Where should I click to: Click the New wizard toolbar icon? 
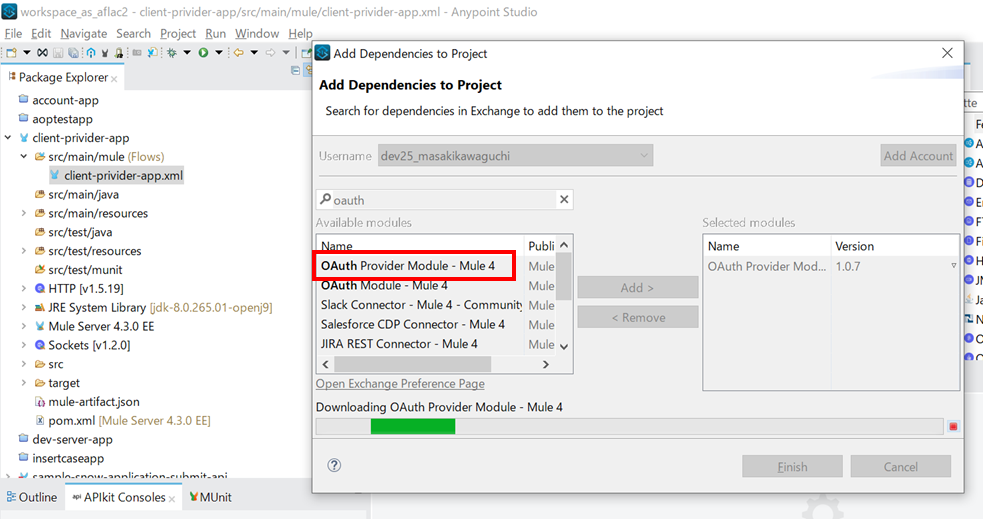coord(11,52)
